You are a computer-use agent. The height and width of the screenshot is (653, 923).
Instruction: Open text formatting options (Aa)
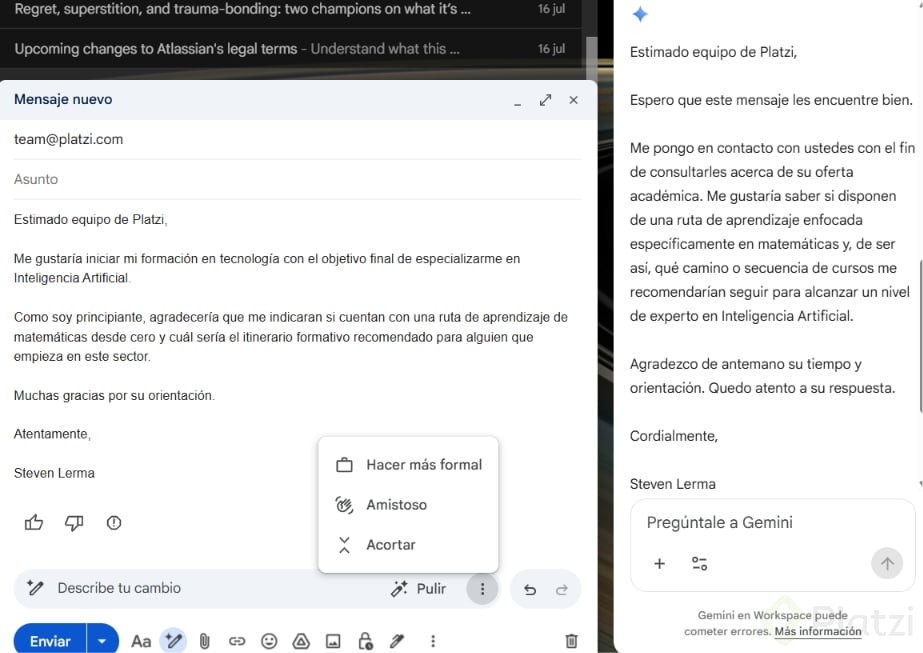pos(141,641)
